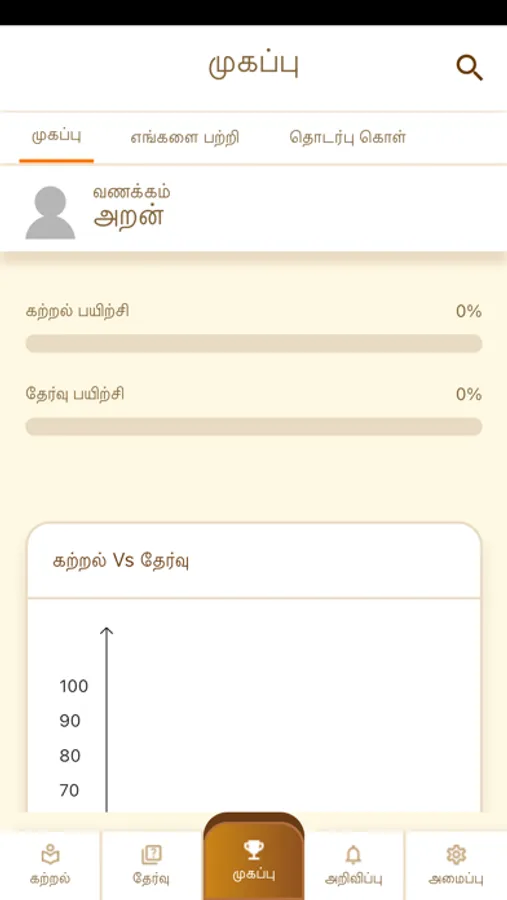This screenshot has height=900, width=507.
Task: Open search with the magnifier icon
Action: pos(469,68)
